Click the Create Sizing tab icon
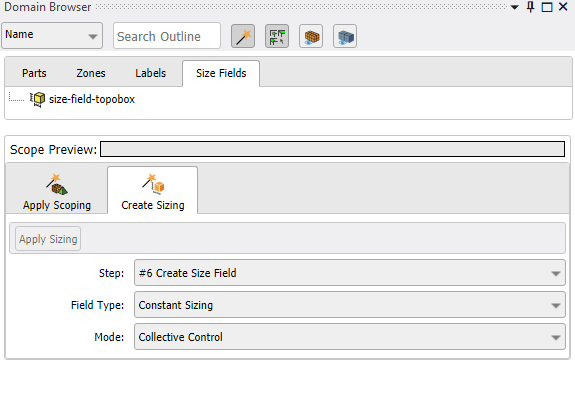Screen dimensions: 575x393 pyautogui.click(x=153, y=184)
